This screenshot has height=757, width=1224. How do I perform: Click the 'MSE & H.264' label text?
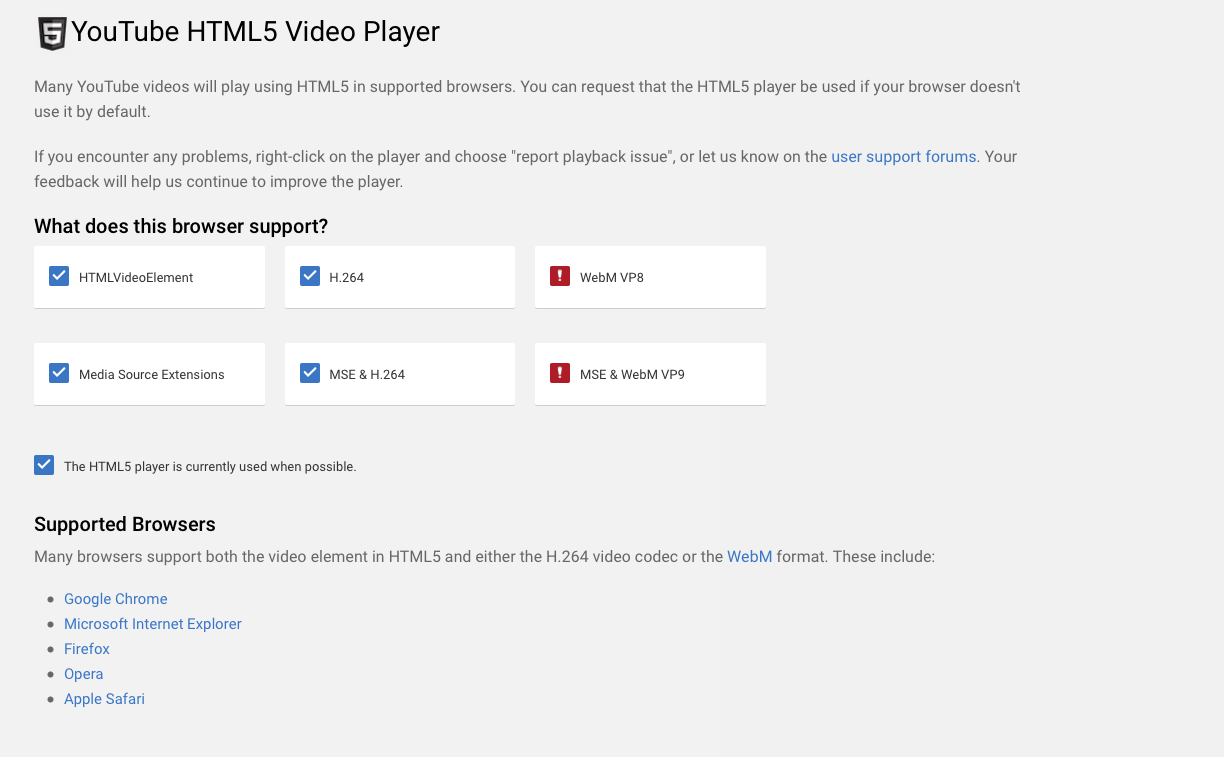click(x=367, y=375)
